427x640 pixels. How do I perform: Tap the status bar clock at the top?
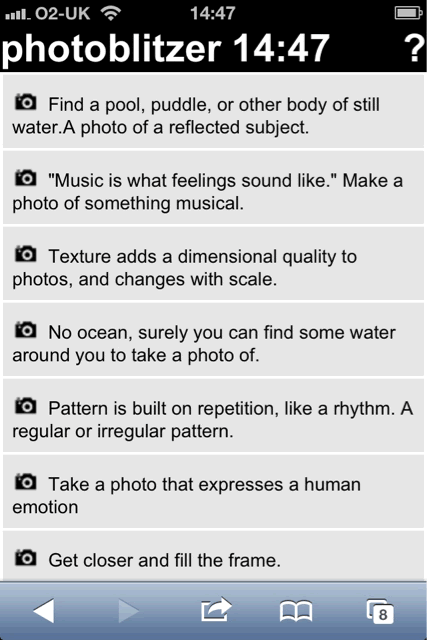(x=213, y=13)
